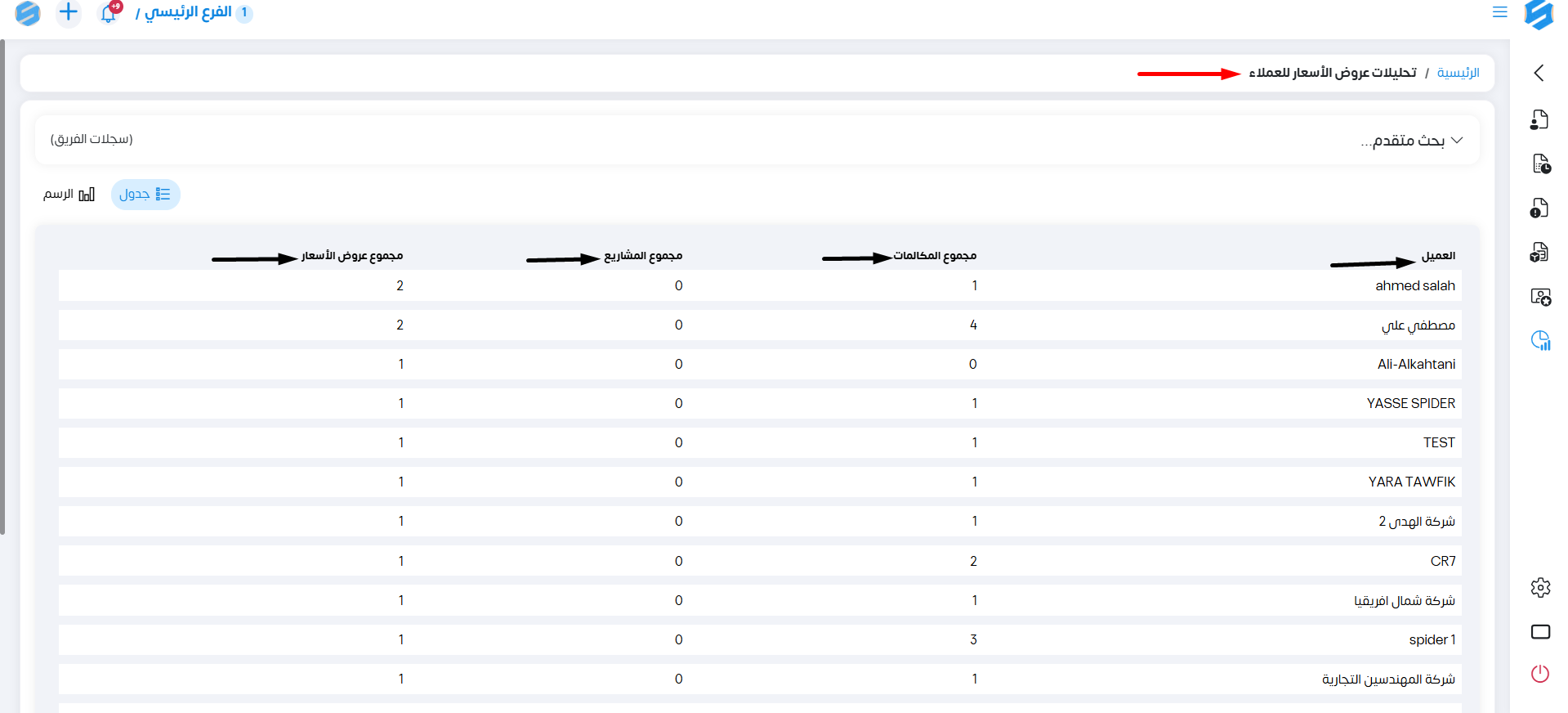Open the customer document sidebar icon
Screen dimensions: 1568x713
click(x=1539, y=120)
